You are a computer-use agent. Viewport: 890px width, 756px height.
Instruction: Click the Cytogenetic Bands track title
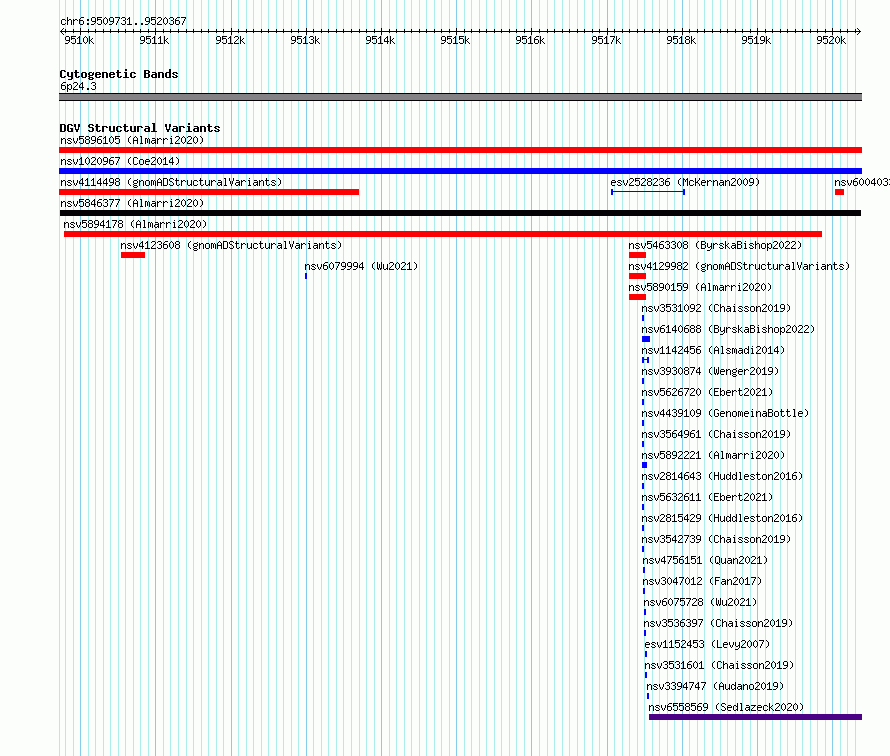[119, 74]
